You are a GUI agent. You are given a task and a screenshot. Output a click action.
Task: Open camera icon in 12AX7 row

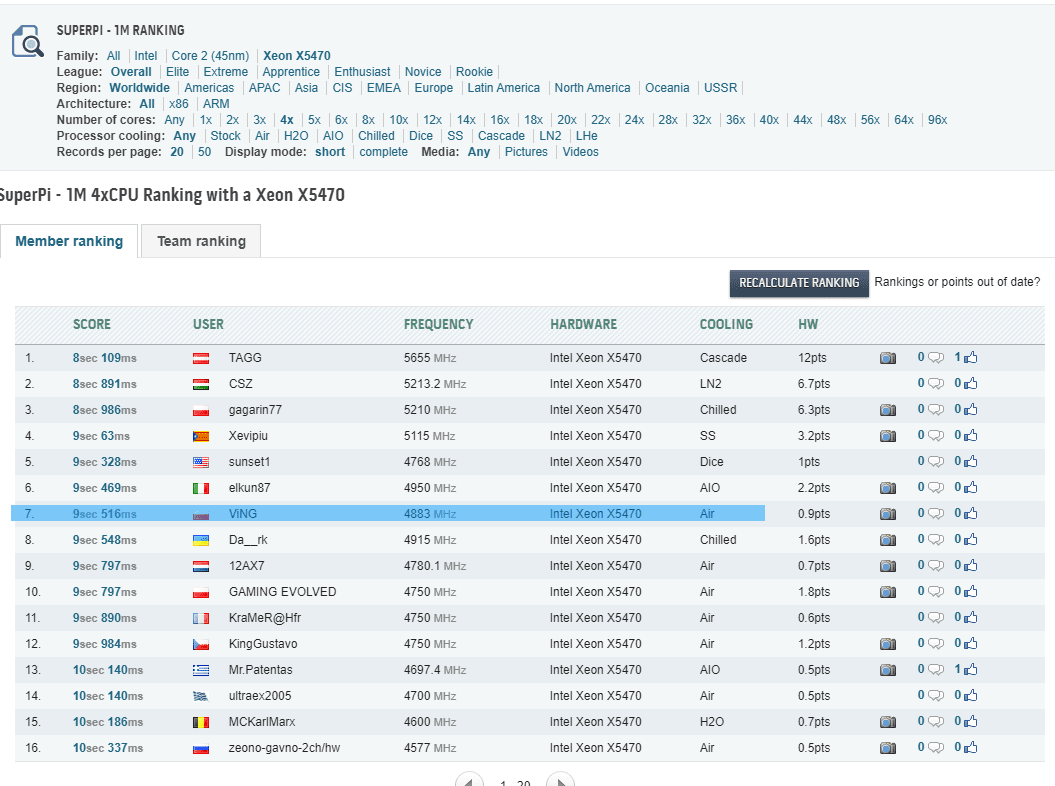coord(887,566)
